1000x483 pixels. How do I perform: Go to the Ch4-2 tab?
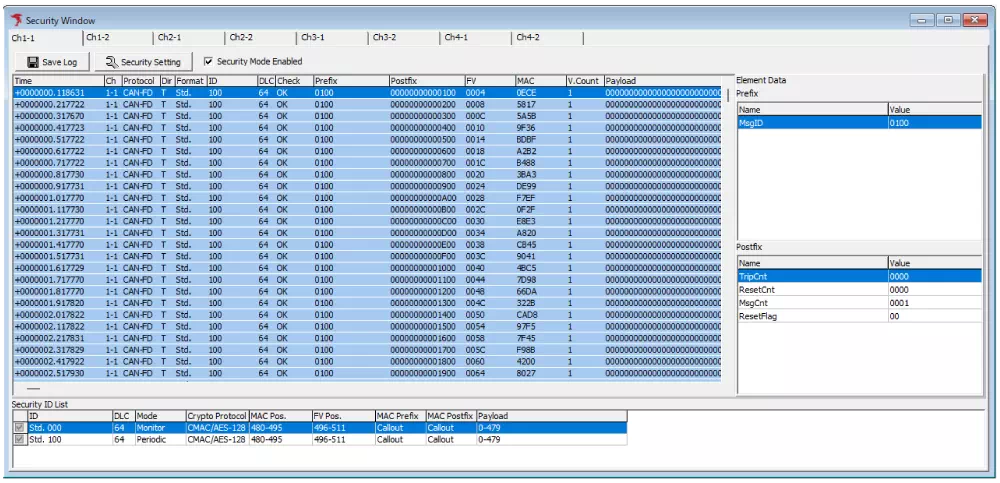coord(528,37)
